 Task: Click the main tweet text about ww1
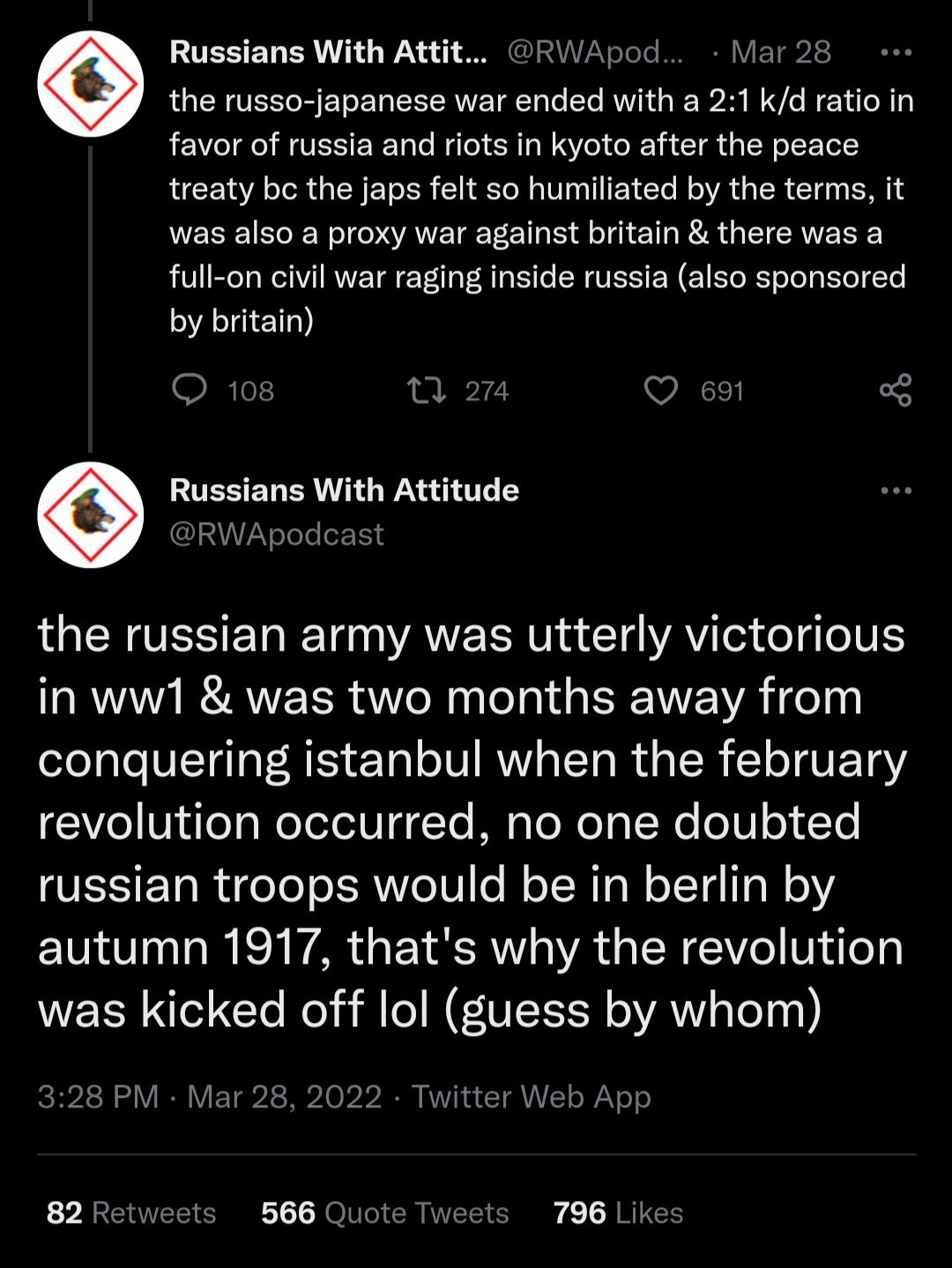pos(472,822)
